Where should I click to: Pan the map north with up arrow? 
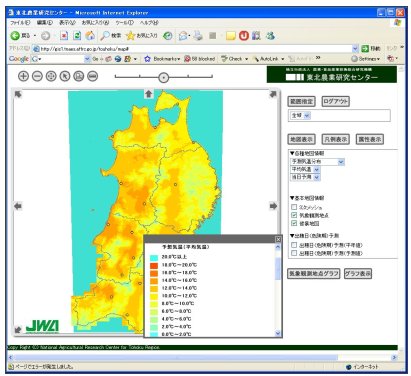(149, 94)
